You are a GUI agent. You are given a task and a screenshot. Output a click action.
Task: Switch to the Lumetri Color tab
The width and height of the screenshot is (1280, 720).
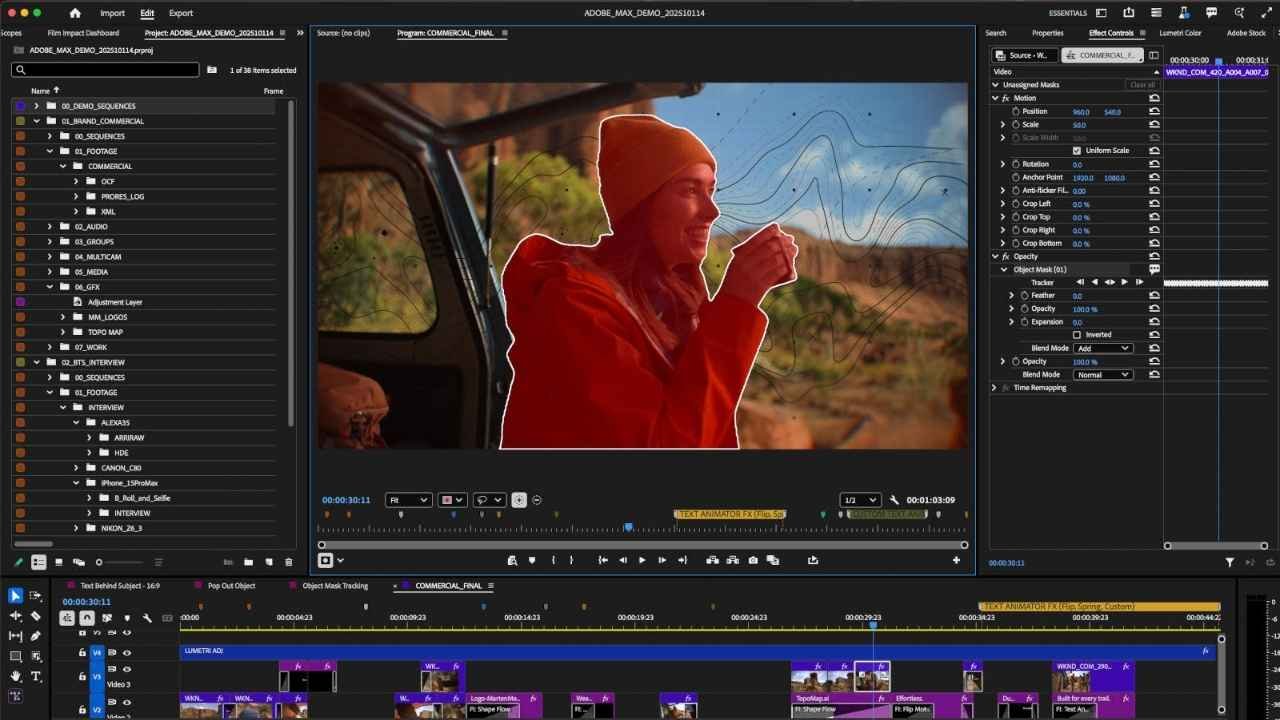[x=1179, y=32]
